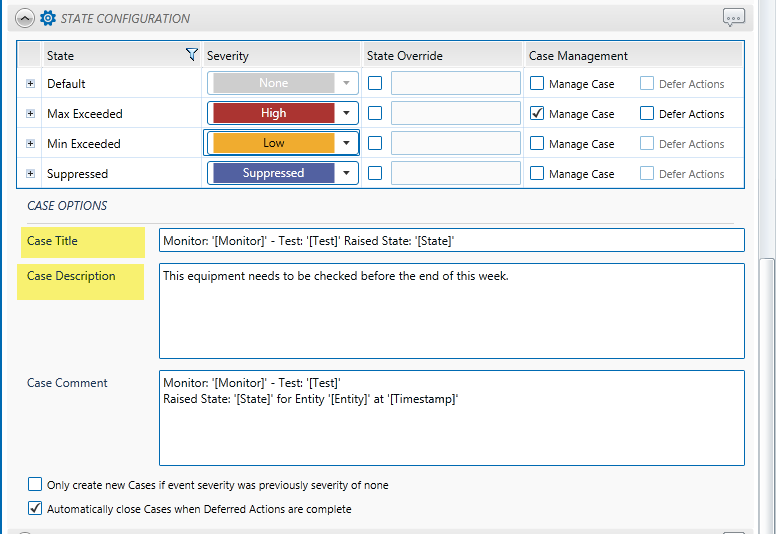Collapse the State Configuration section
Viewport: 778px width, 534px height.
pos(25,18)
